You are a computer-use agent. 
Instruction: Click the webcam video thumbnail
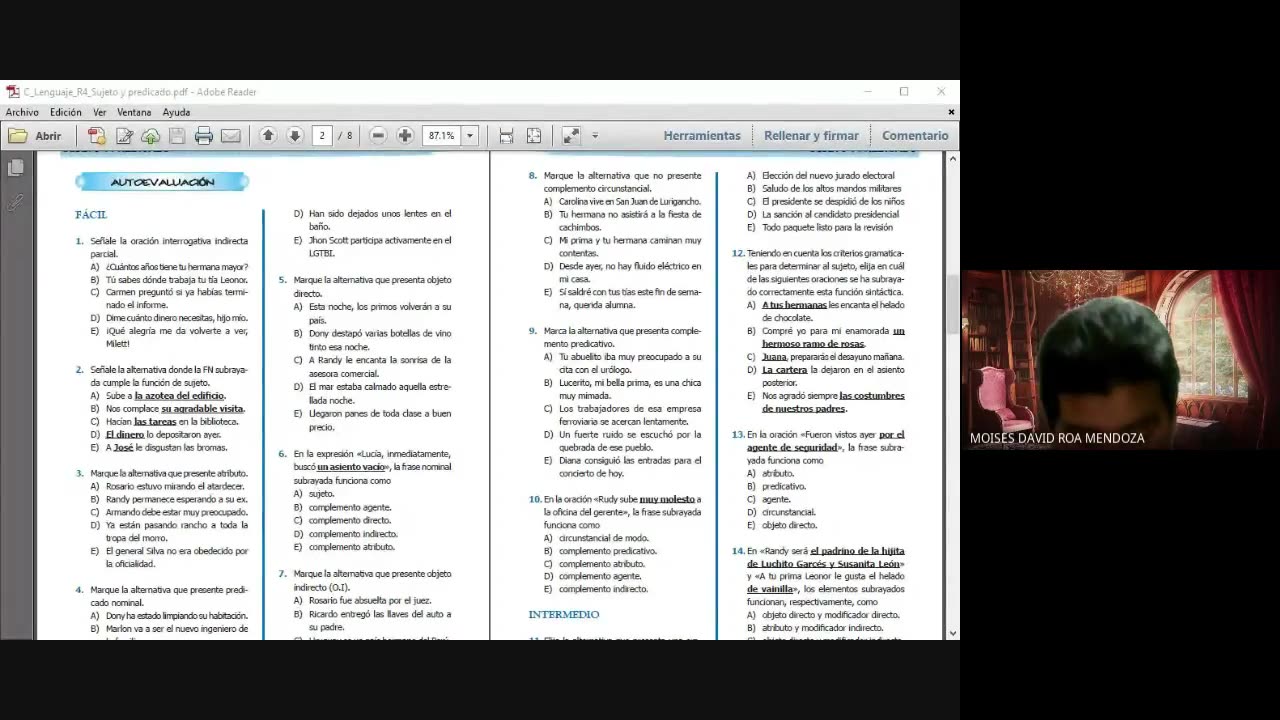click(x=1120, y=360)
